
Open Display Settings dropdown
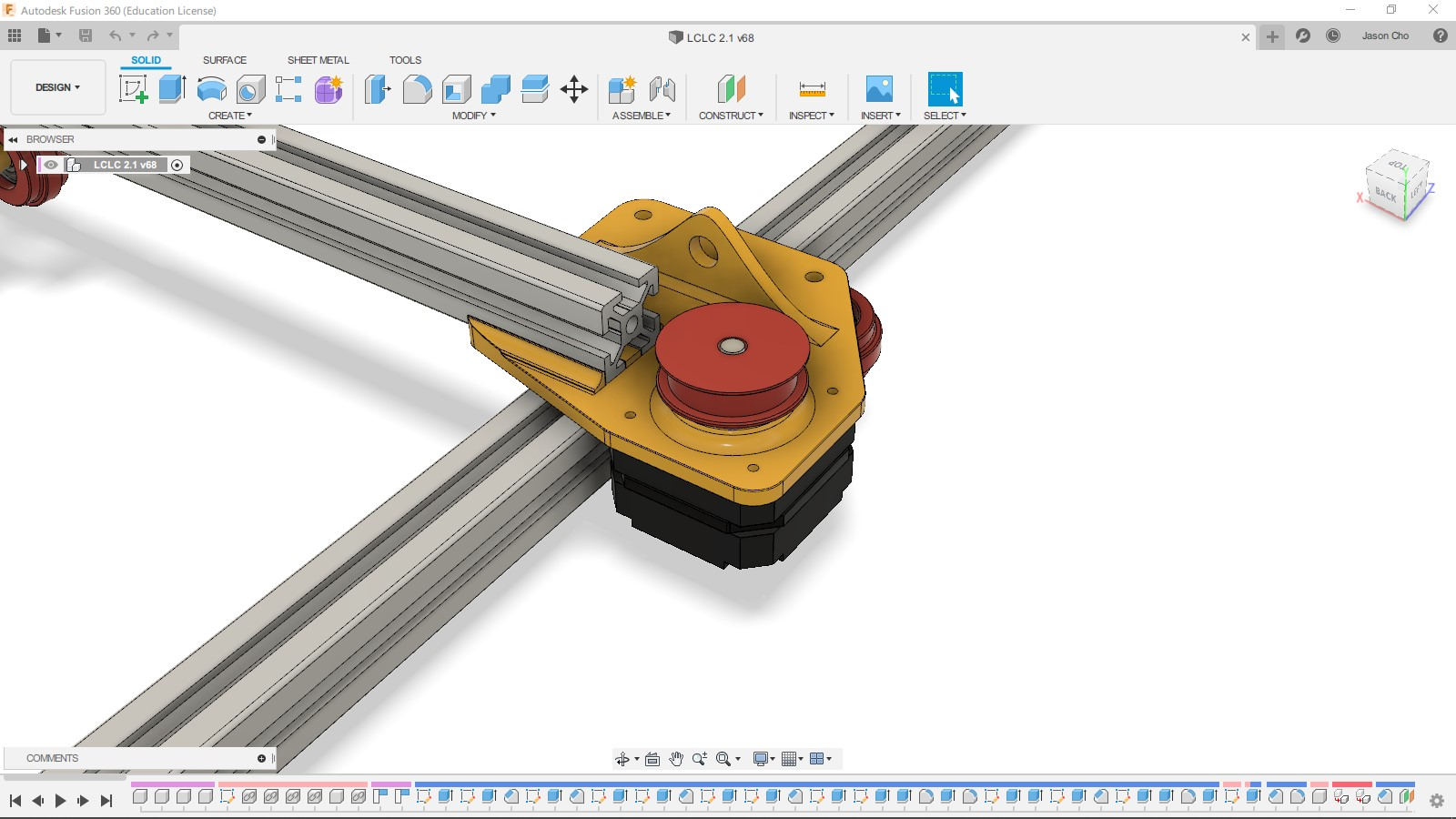point(763,759)
